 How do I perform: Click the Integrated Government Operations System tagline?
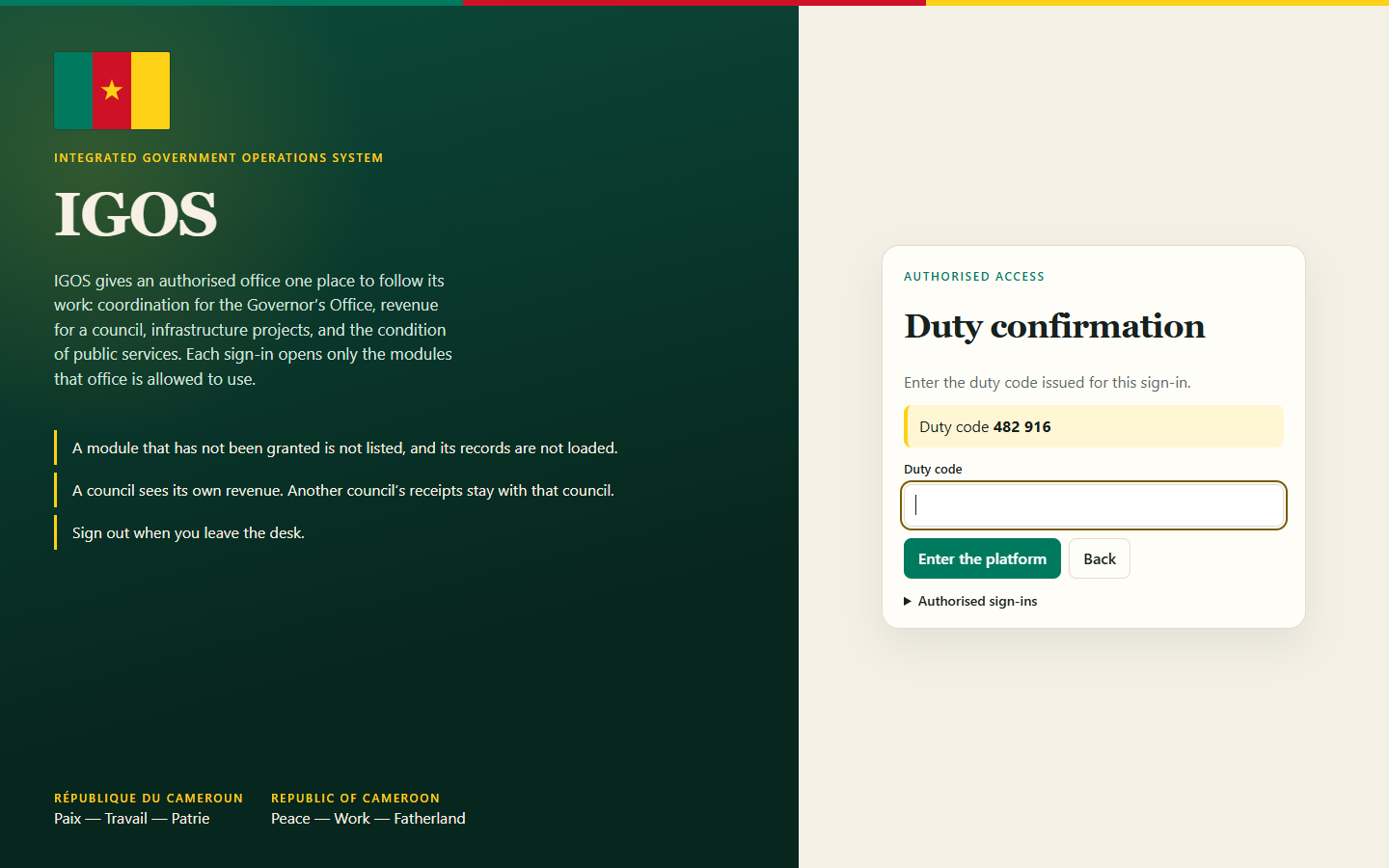pos(219,158)
